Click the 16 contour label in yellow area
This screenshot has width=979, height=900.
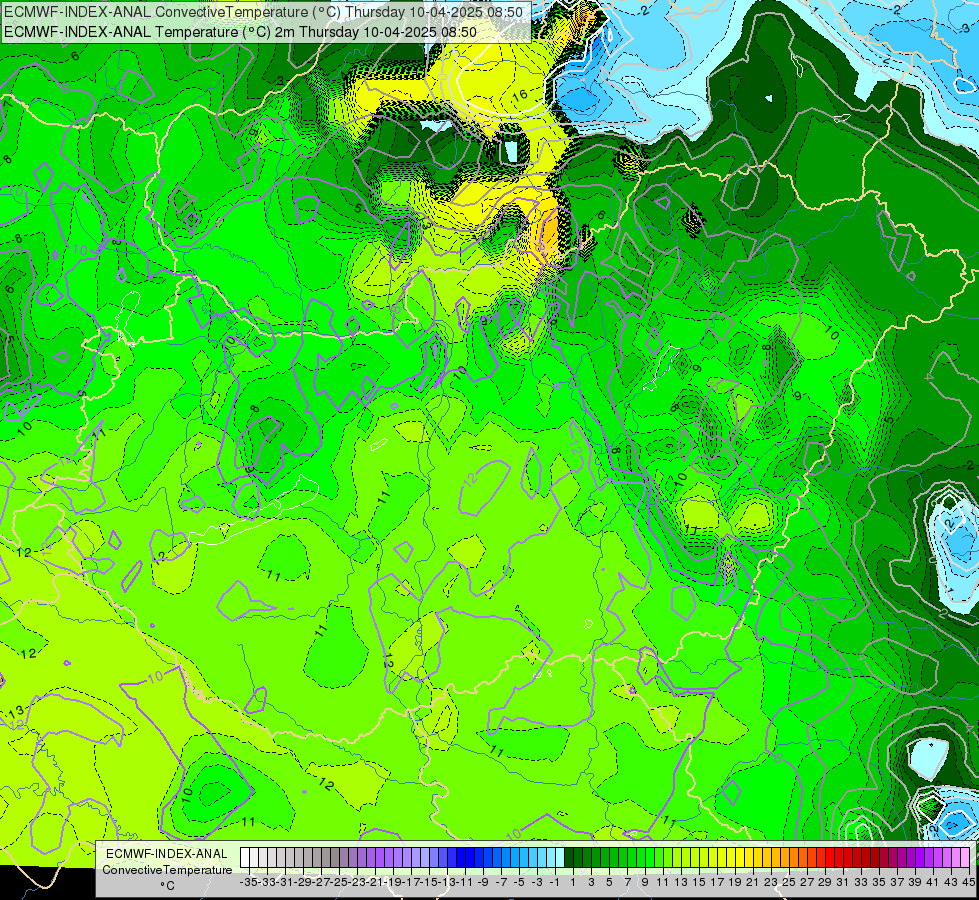click(x=519, y=95)
